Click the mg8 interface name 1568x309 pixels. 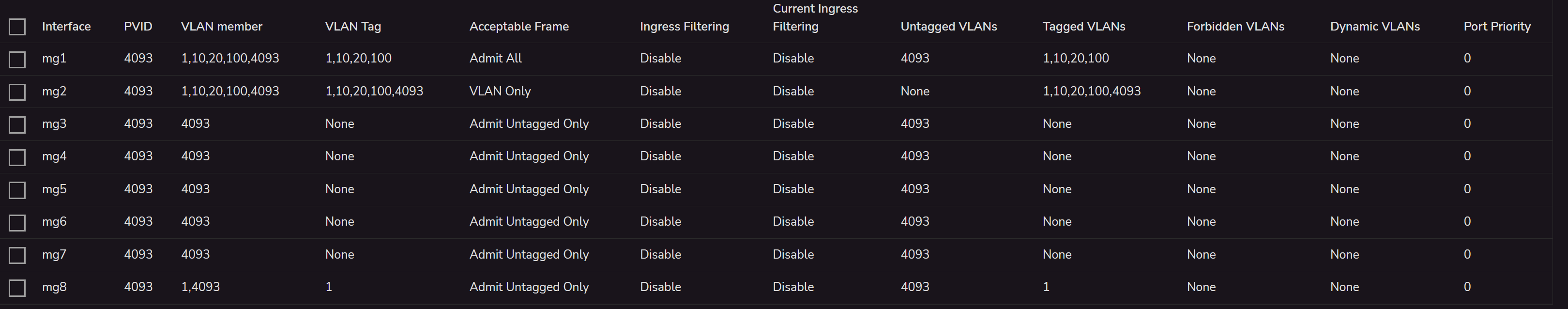coord(54,287)
